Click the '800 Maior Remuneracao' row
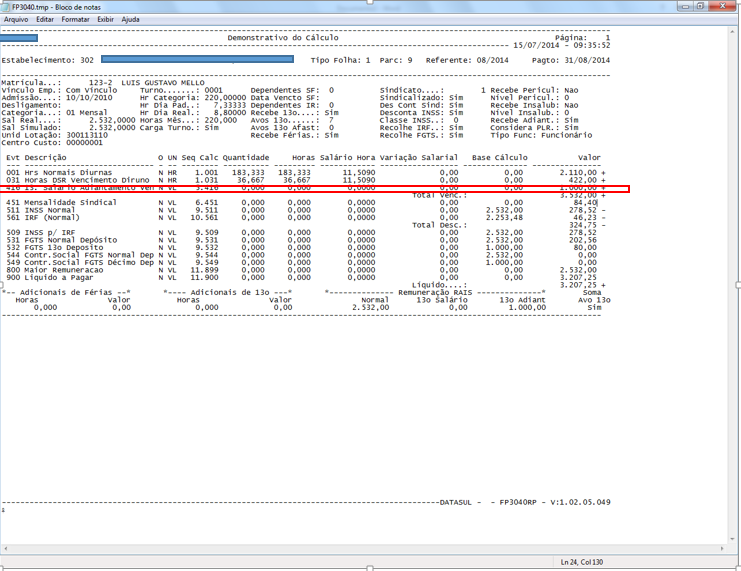Screen dimensions: 741x571 [302, 270]
